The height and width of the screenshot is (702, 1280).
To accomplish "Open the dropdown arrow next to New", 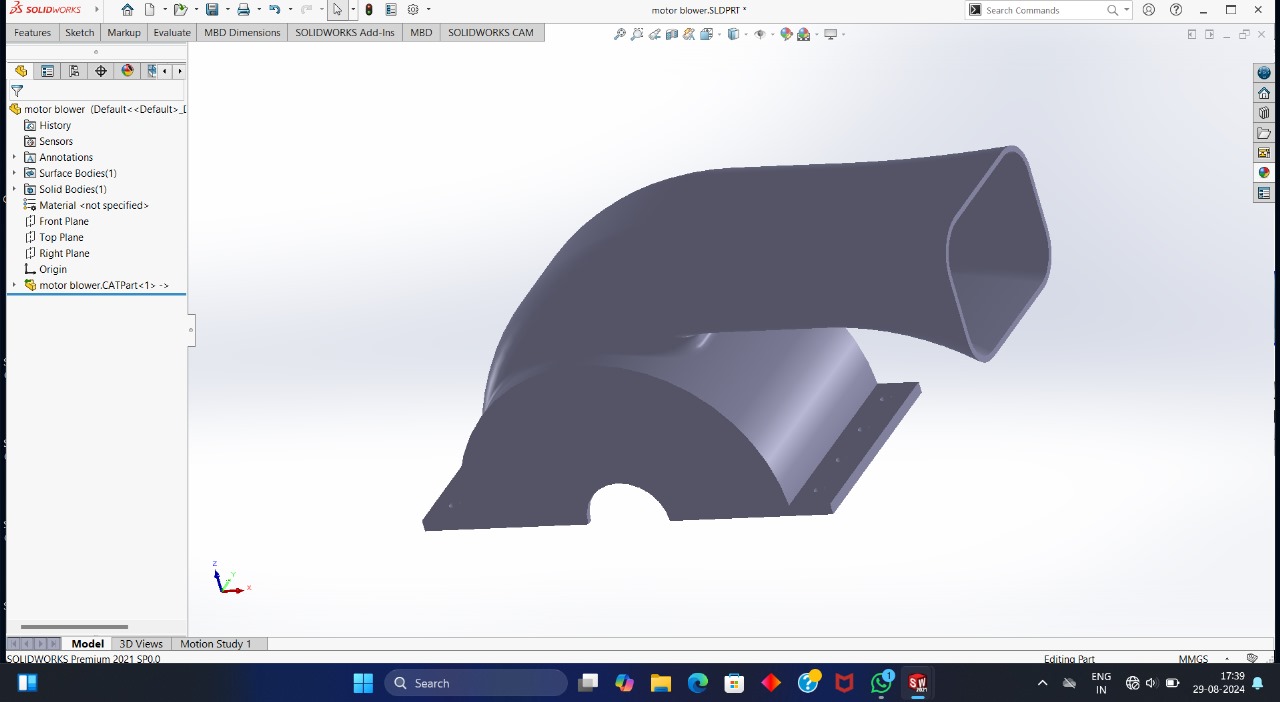I will [x=163, y=10].
